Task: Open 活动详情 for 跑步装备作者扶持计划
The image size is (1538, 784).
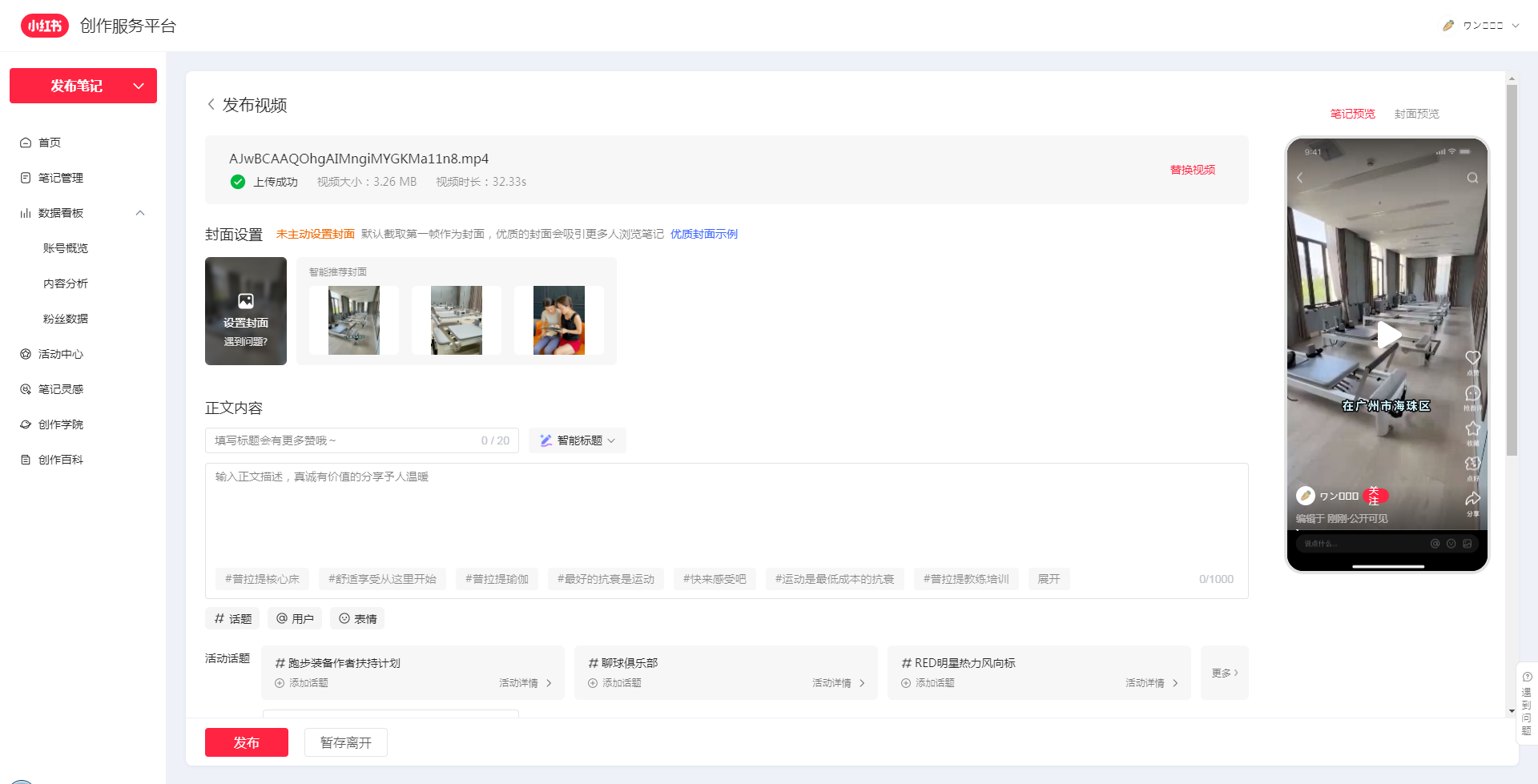Action: click(525, 683)
